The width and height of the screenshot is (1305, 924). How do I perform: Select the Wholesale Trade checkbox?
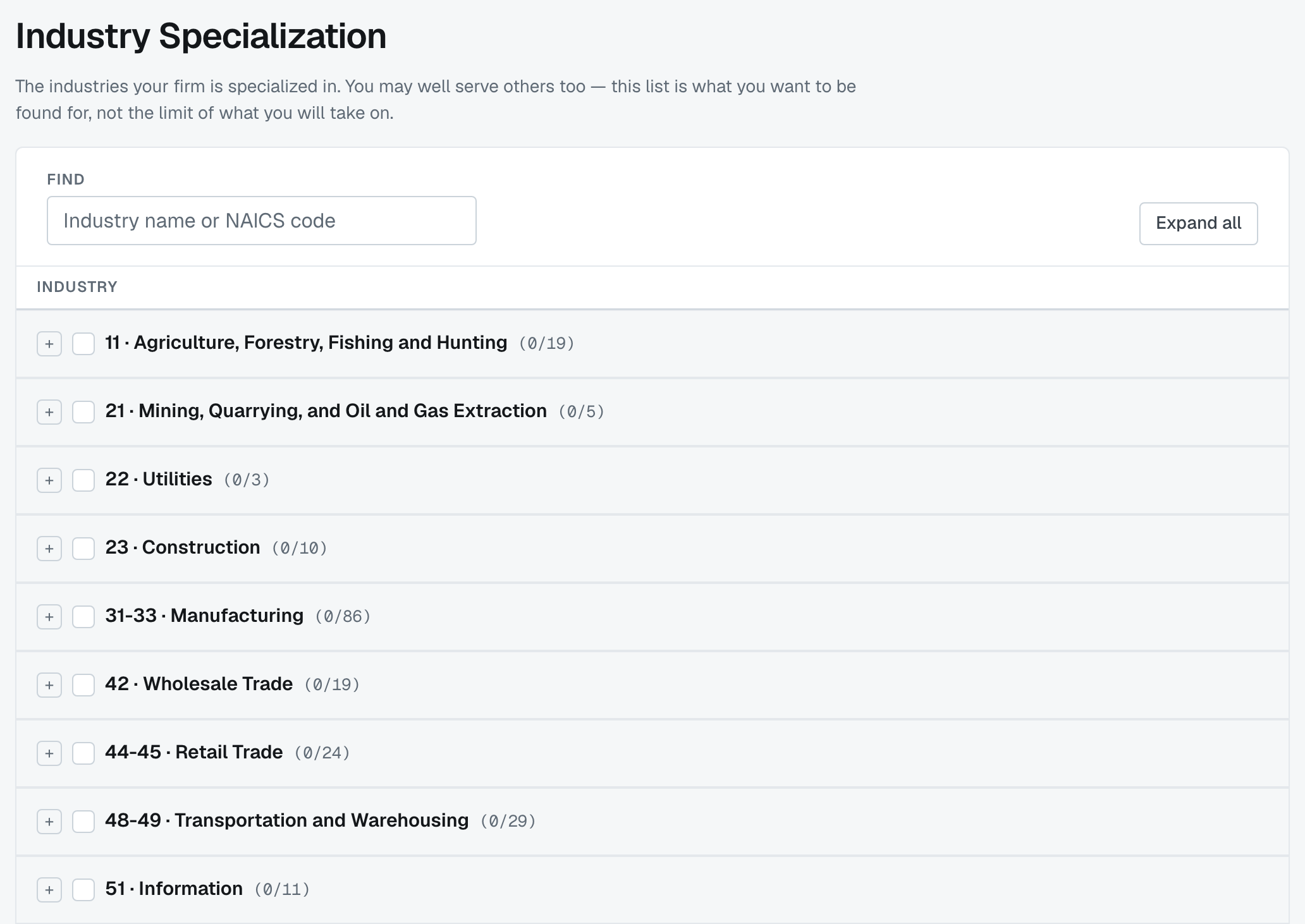[83, 685]
